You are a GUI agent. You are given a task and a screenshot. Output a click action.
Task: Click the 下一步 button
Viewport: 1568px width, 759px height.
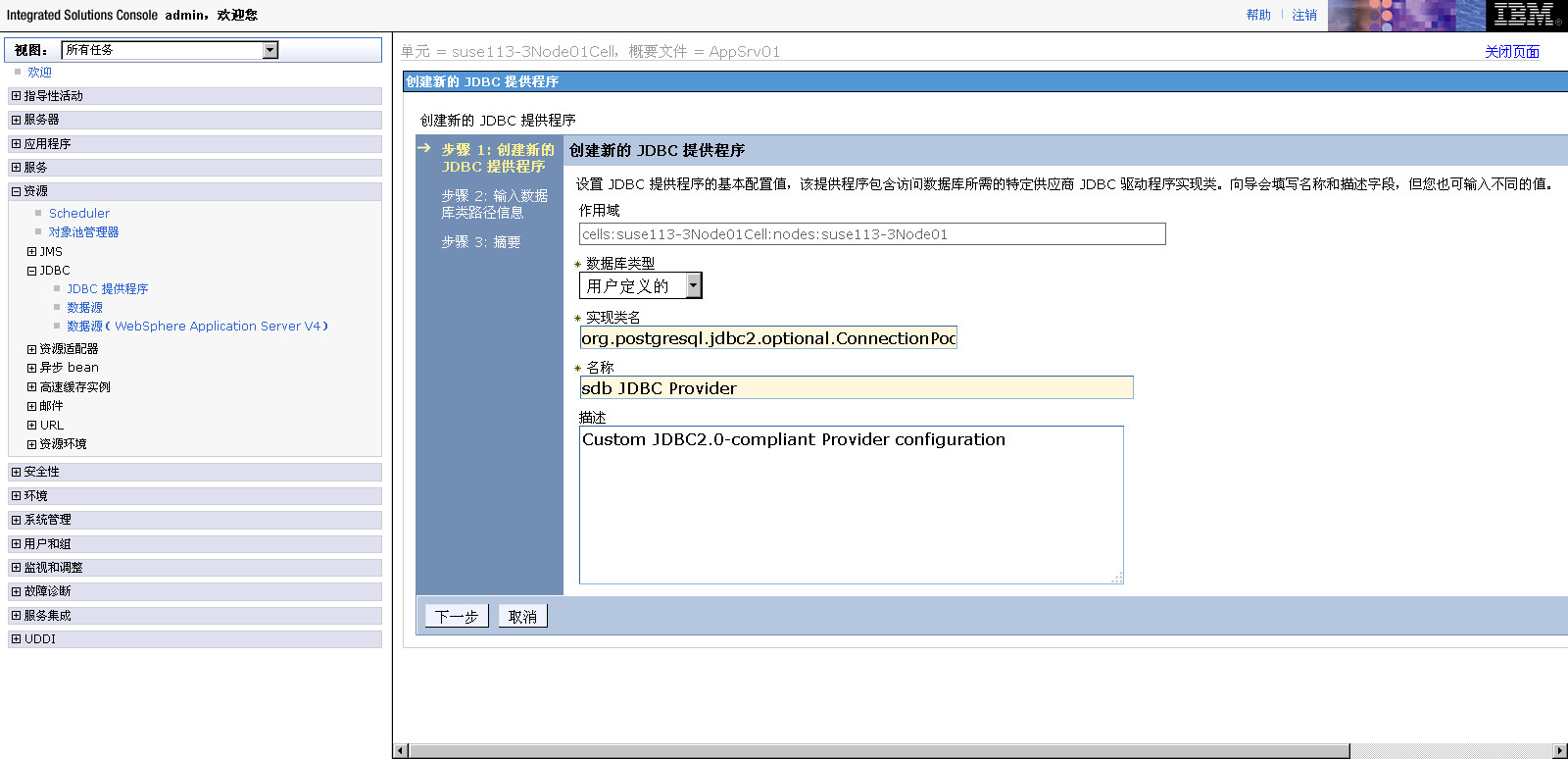[457, 616]
